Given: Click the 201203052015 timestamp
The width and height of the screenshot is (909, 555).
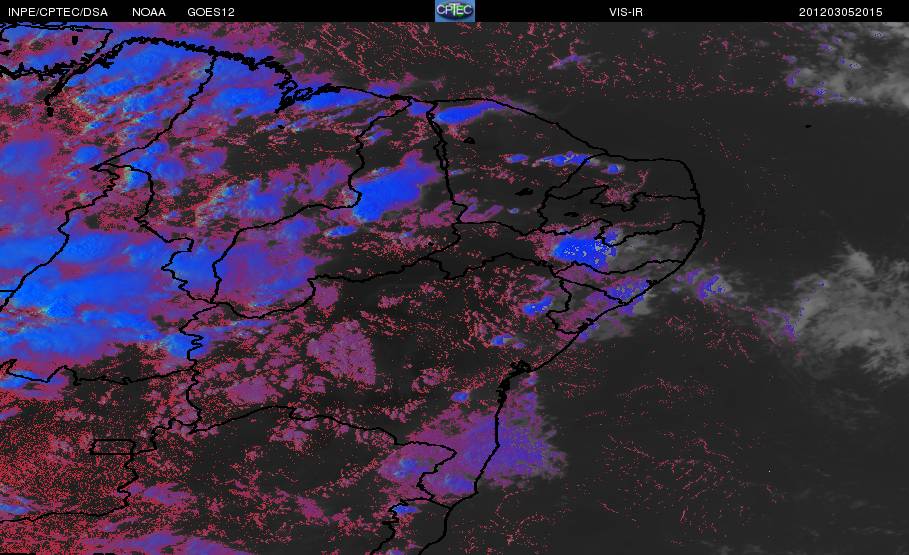Looking at the screenshot, I should point(841,12).
